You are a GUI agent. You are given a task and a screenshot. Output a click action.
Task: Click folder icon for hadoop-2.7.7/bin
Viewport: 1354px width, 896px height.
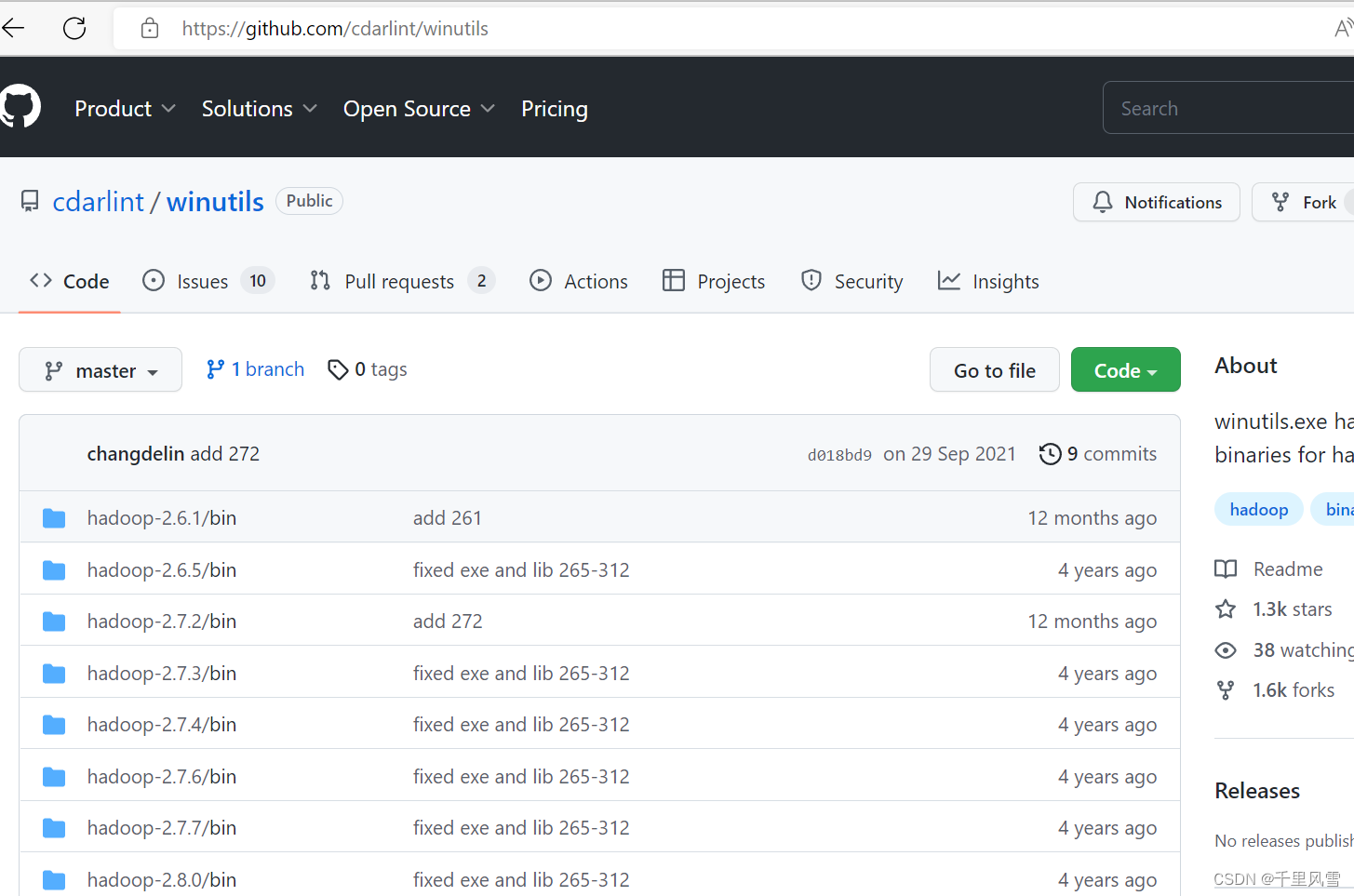[x=54, y=828]
